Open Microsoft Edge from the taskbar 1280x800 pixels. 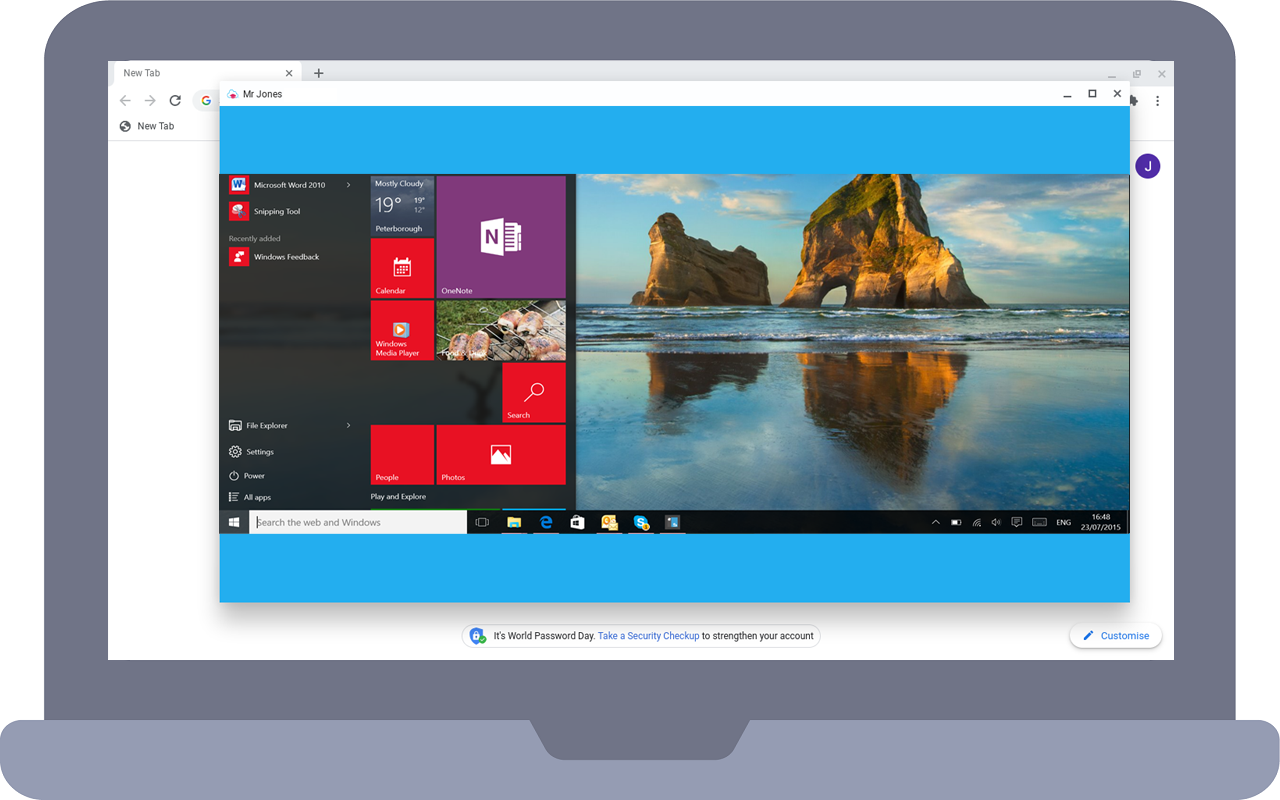545,521
